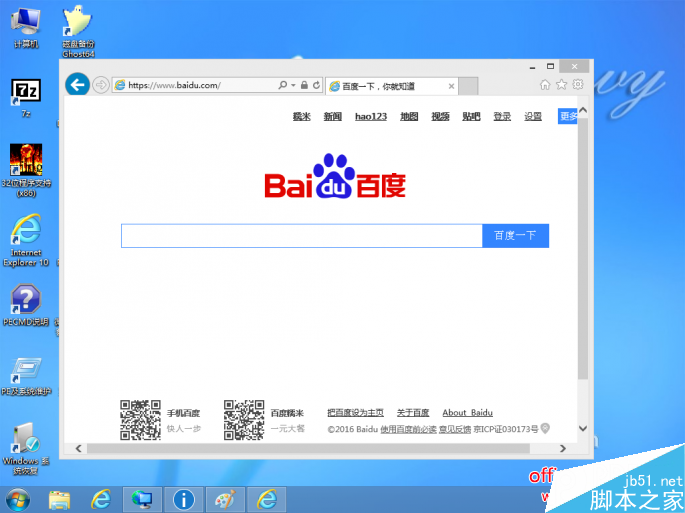Click the 百度一下 search button
The image size is (685, 513).
[515, 236]
